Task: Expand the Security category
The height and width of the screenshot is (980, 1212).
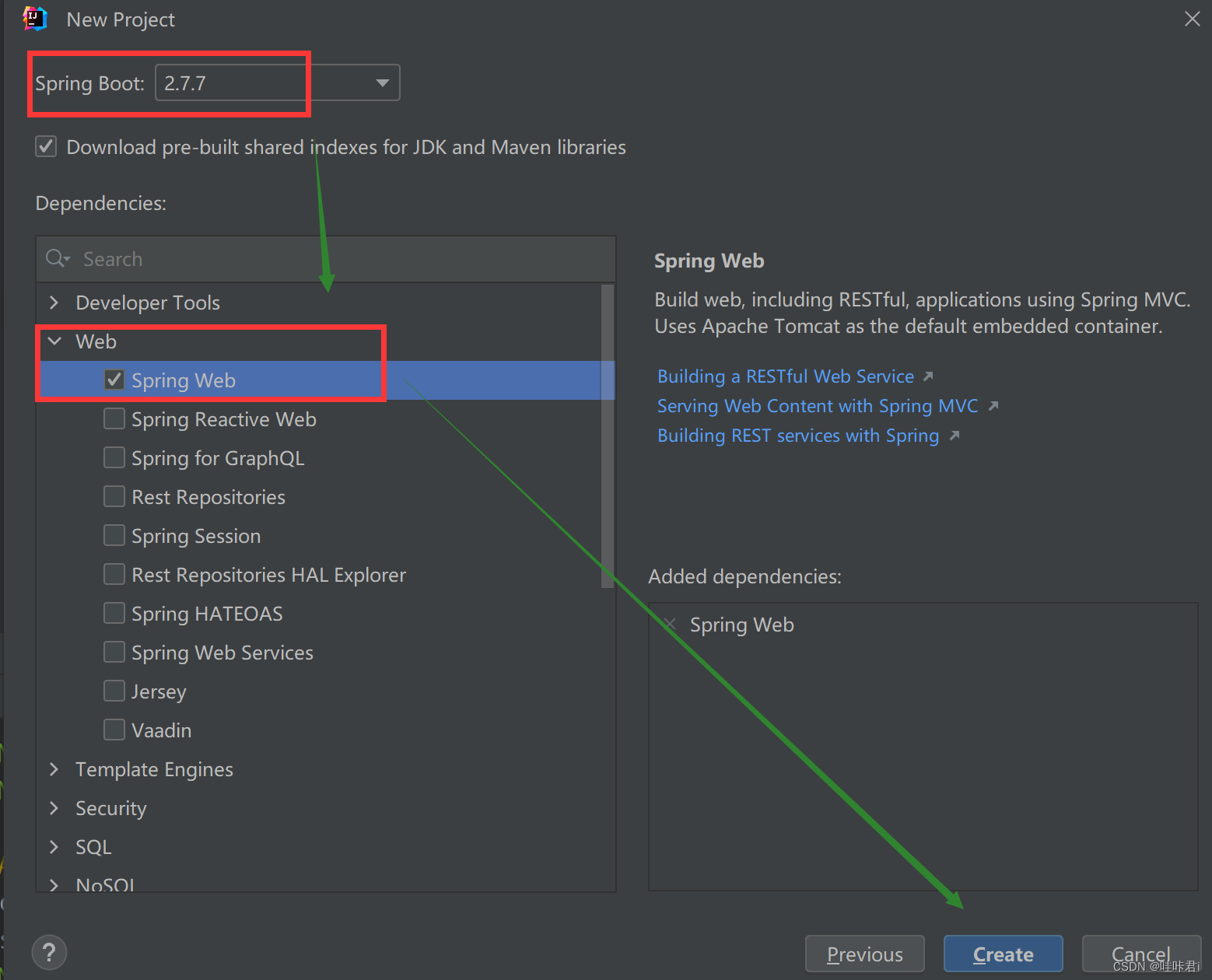Action: [53, 808]
